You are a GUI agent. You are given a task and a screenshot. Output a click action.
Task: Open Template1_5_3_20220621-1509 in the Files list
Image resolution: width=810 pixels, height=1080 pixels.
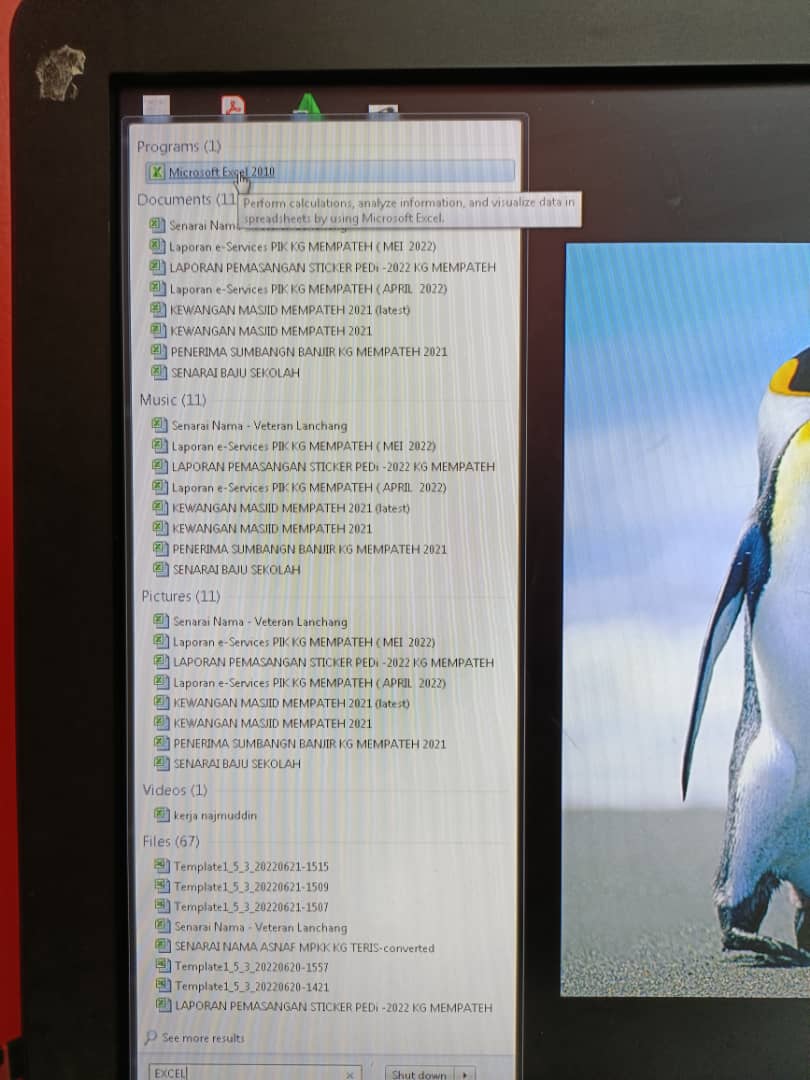[251, 887]
